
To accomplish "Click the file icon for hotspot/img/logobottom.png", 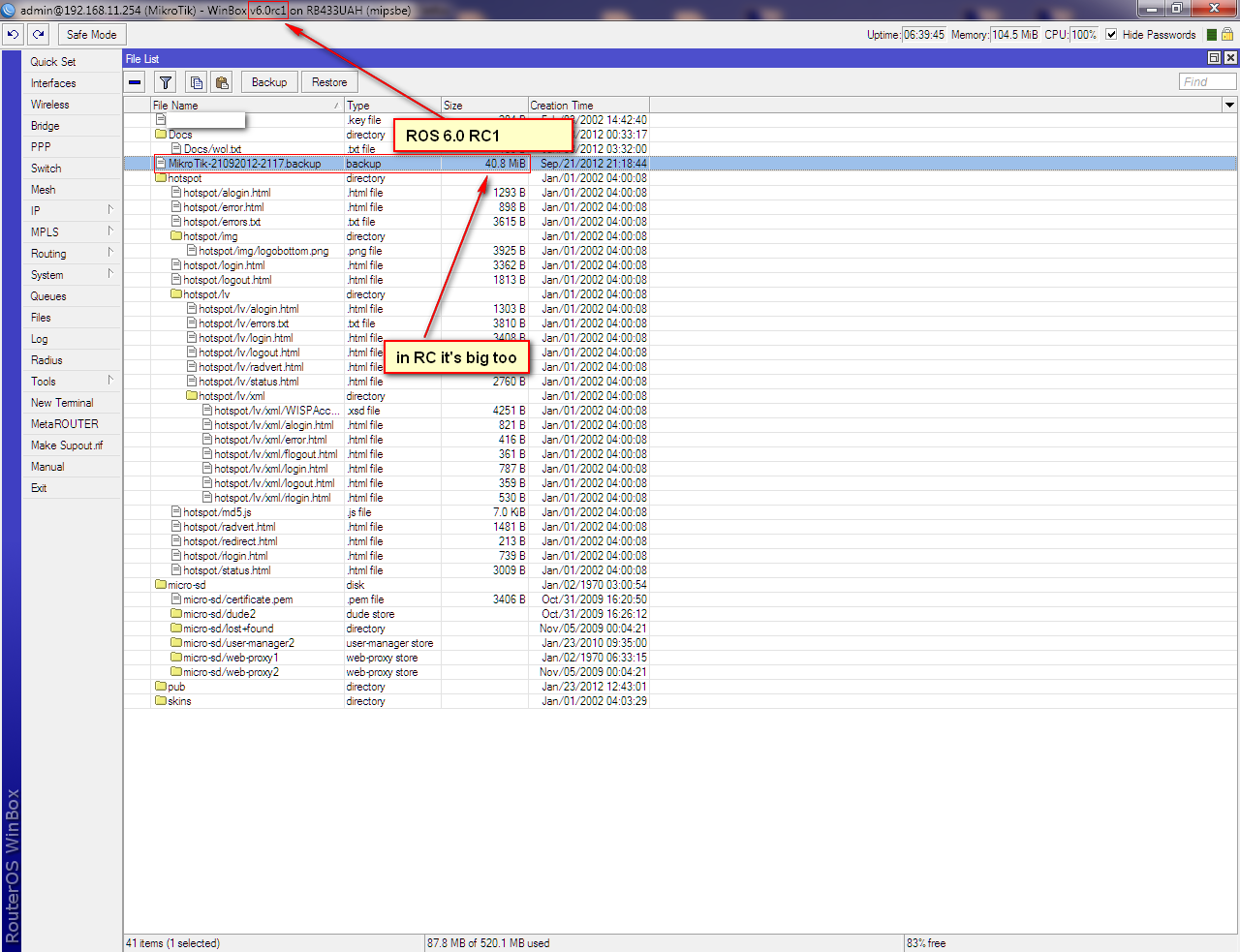I will [192, 251].
